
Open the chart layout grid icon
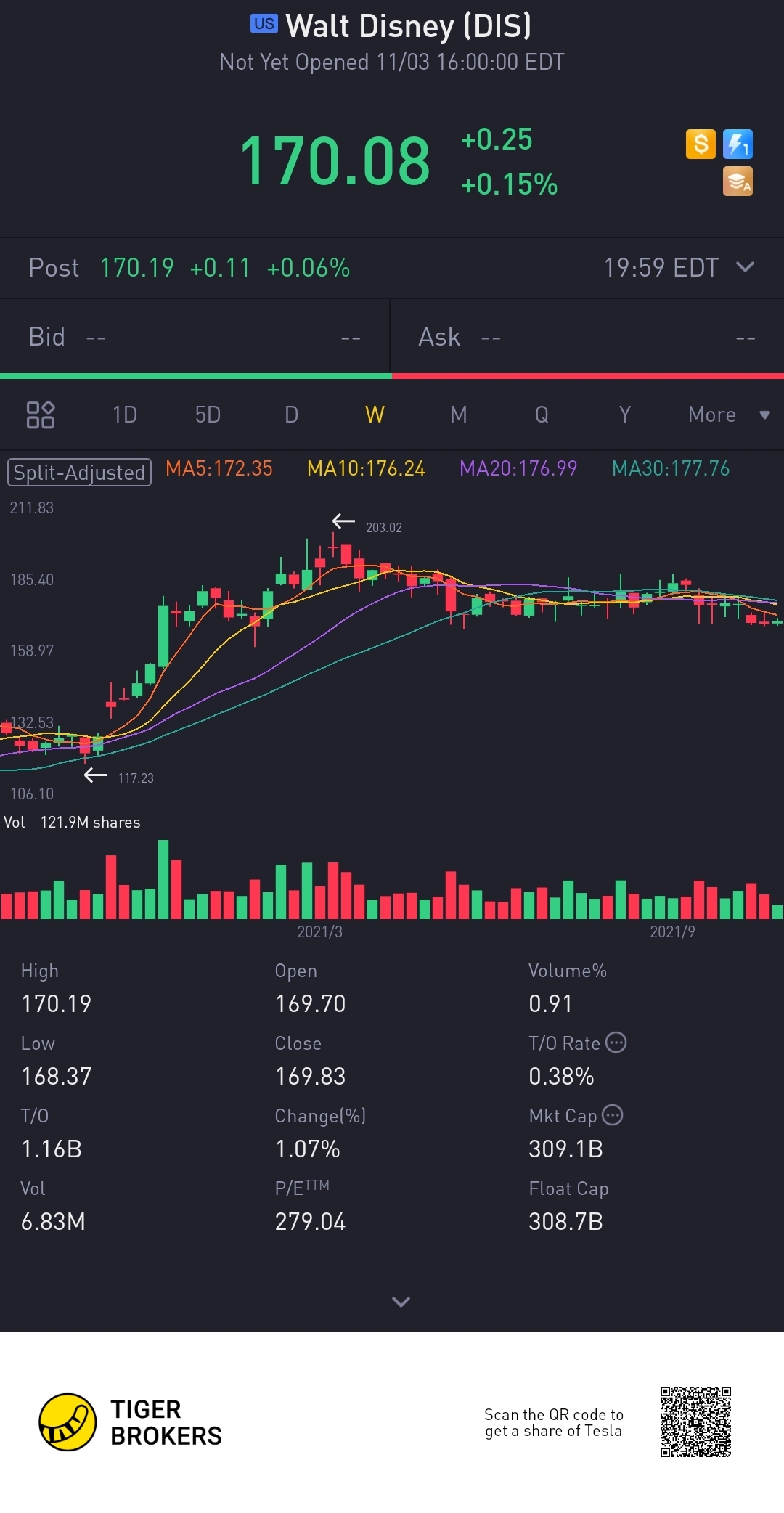(x=41, y=415)
